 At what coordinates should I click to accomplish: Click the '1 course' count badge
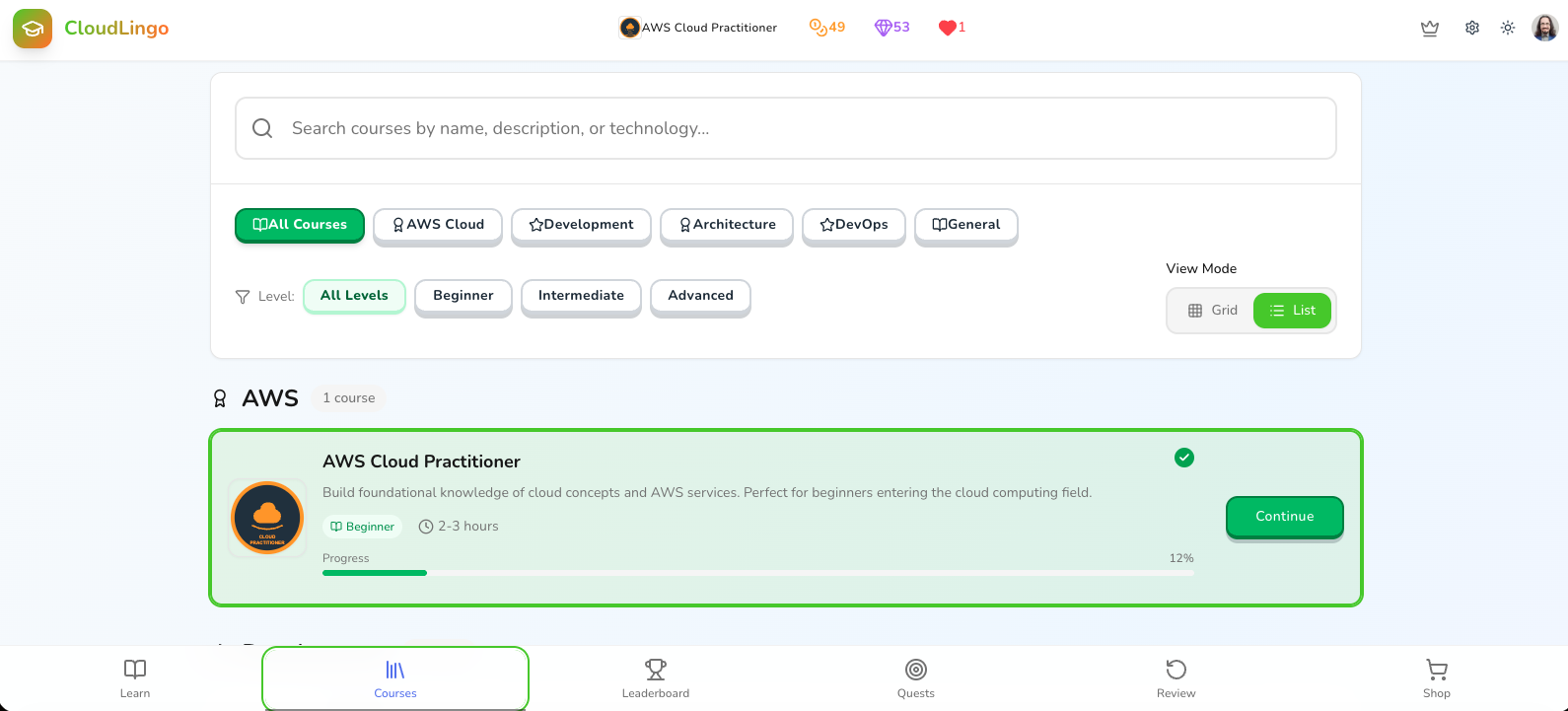349,398
